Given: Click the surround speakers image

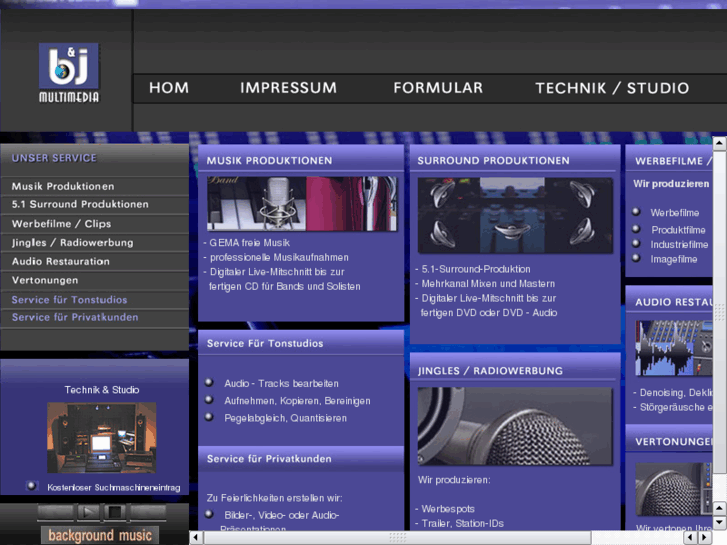Looking at the screenshot, I should pos(514,214).
